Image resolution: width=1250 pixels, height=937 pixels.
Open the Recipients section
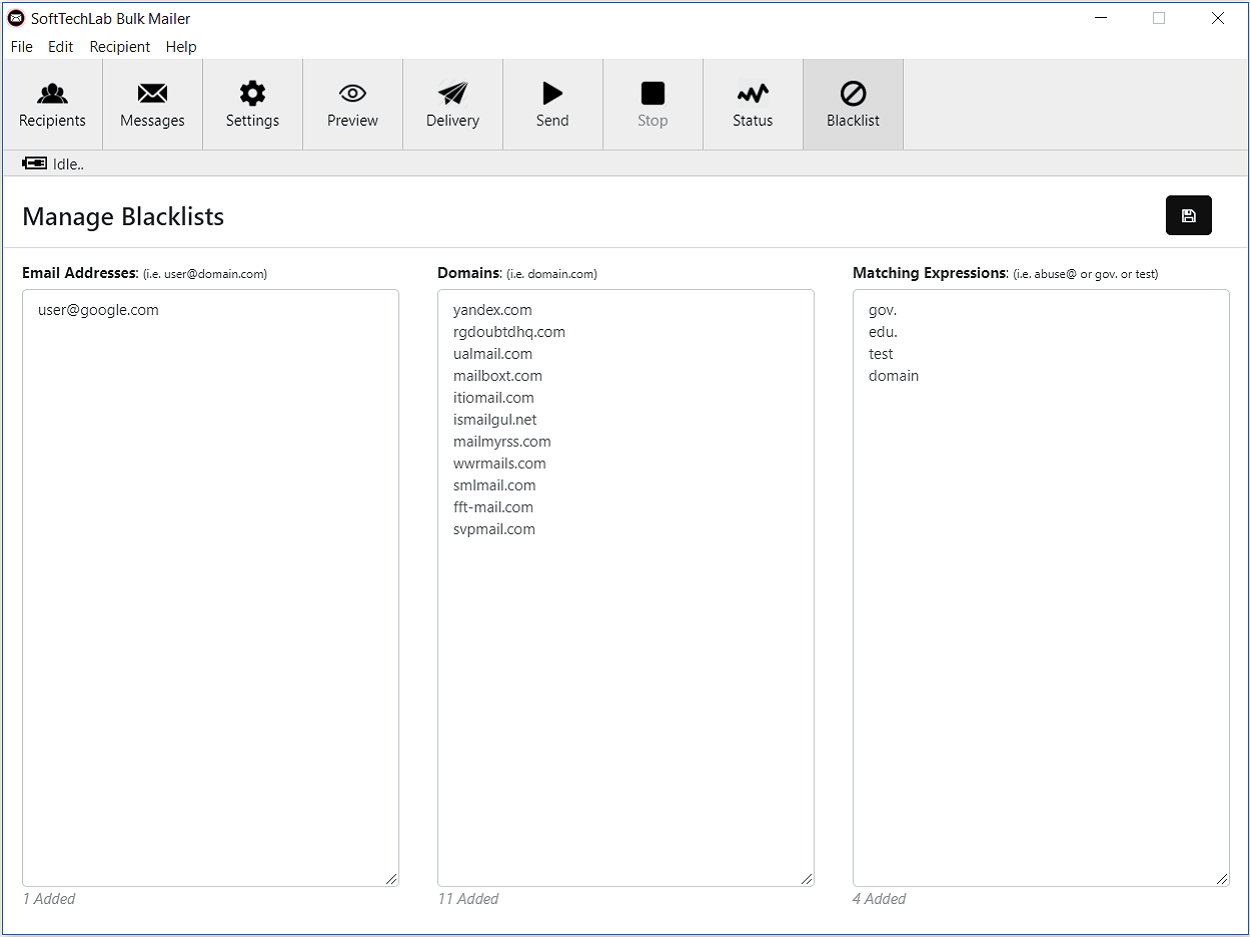point(52,105)
